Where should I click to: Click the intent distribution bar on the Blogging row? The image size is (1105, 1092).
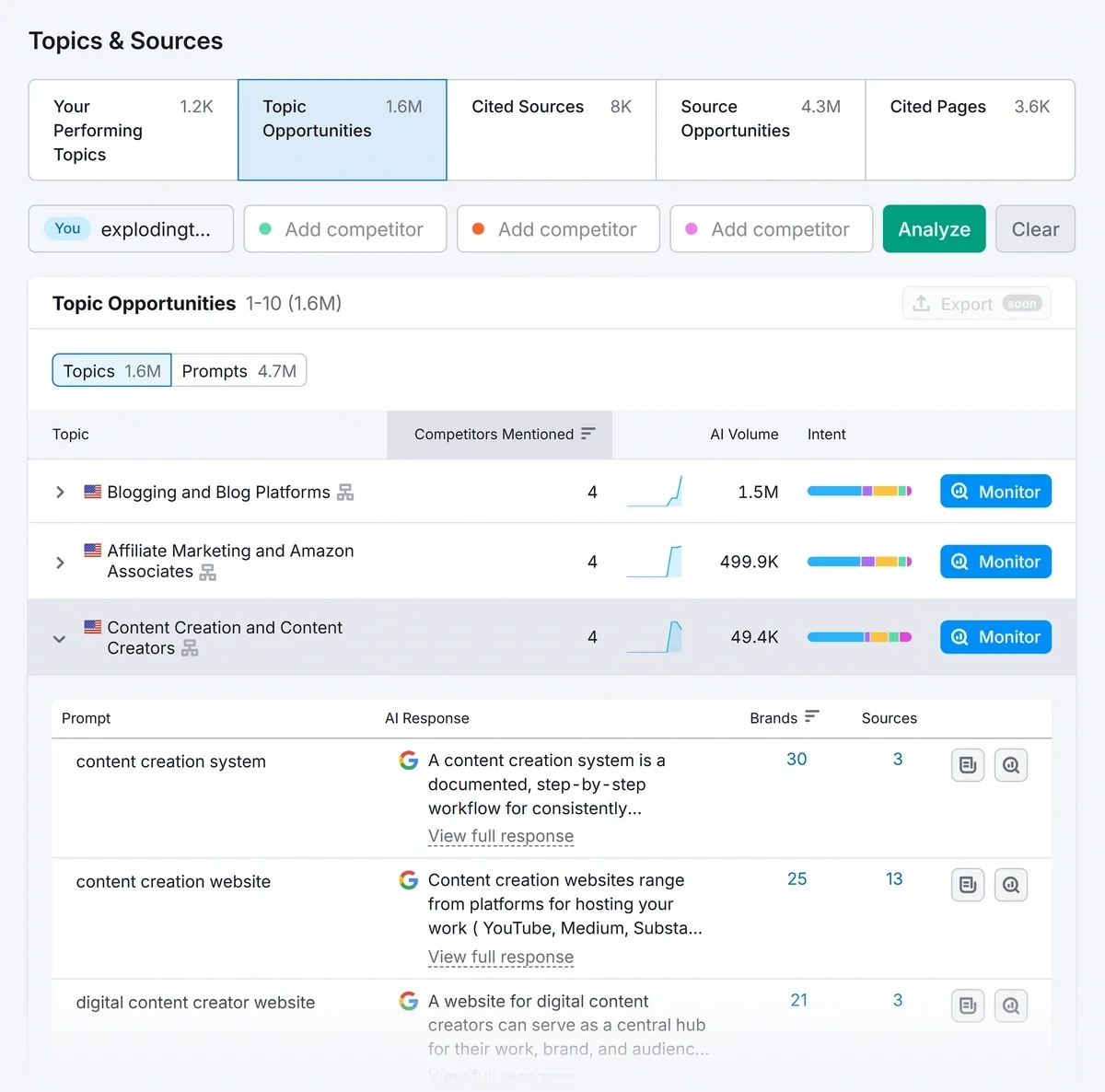tap(859, 491)
